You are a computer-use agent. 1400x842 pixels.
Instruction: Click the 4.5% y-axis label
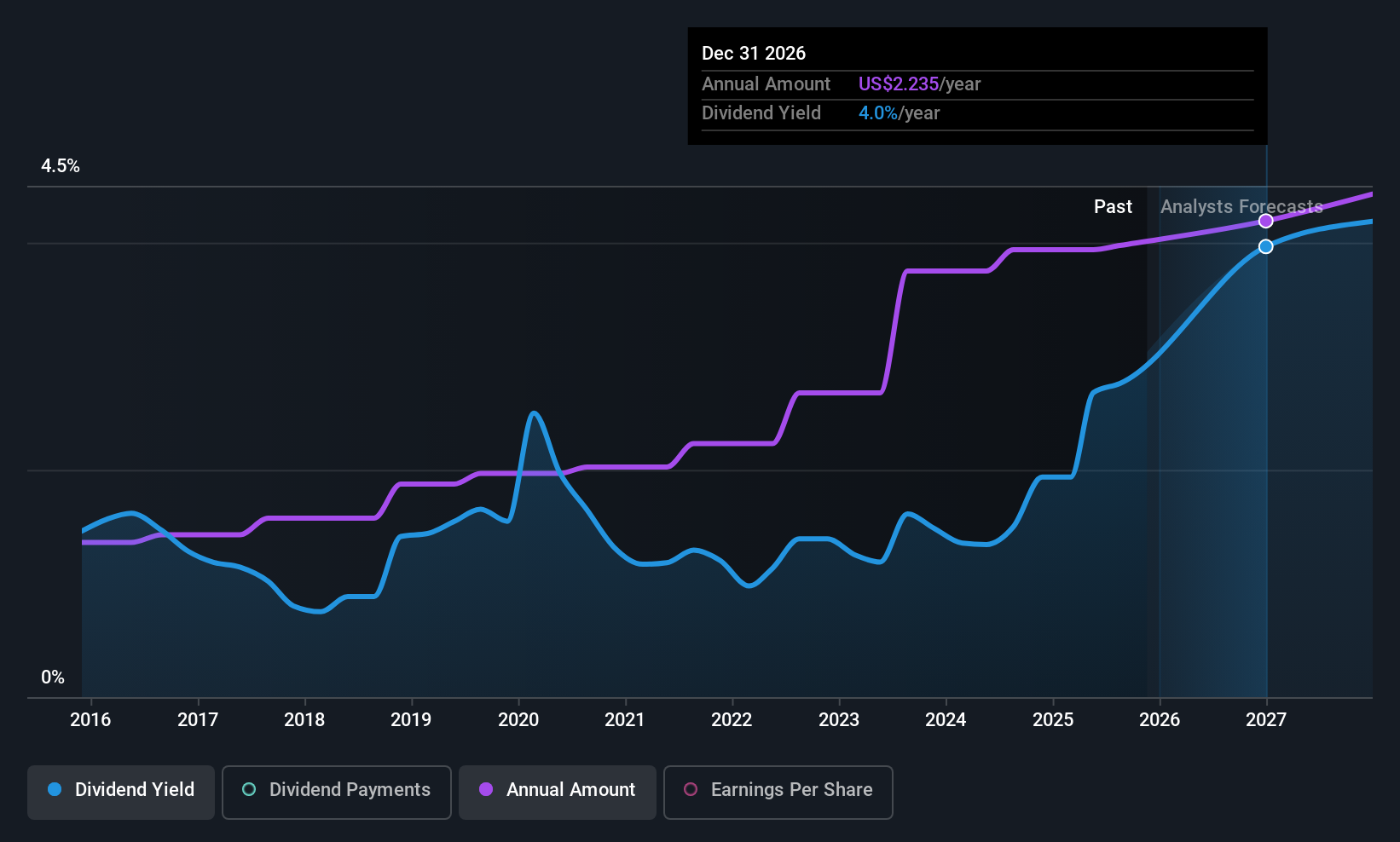61,166
